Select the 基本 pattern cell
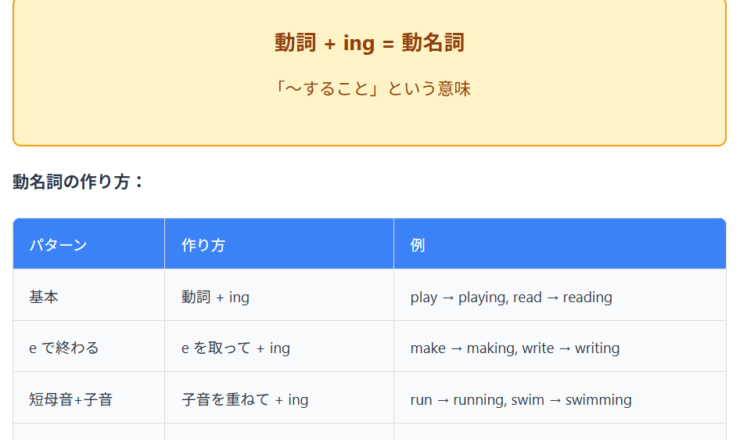 coord(45,297)
